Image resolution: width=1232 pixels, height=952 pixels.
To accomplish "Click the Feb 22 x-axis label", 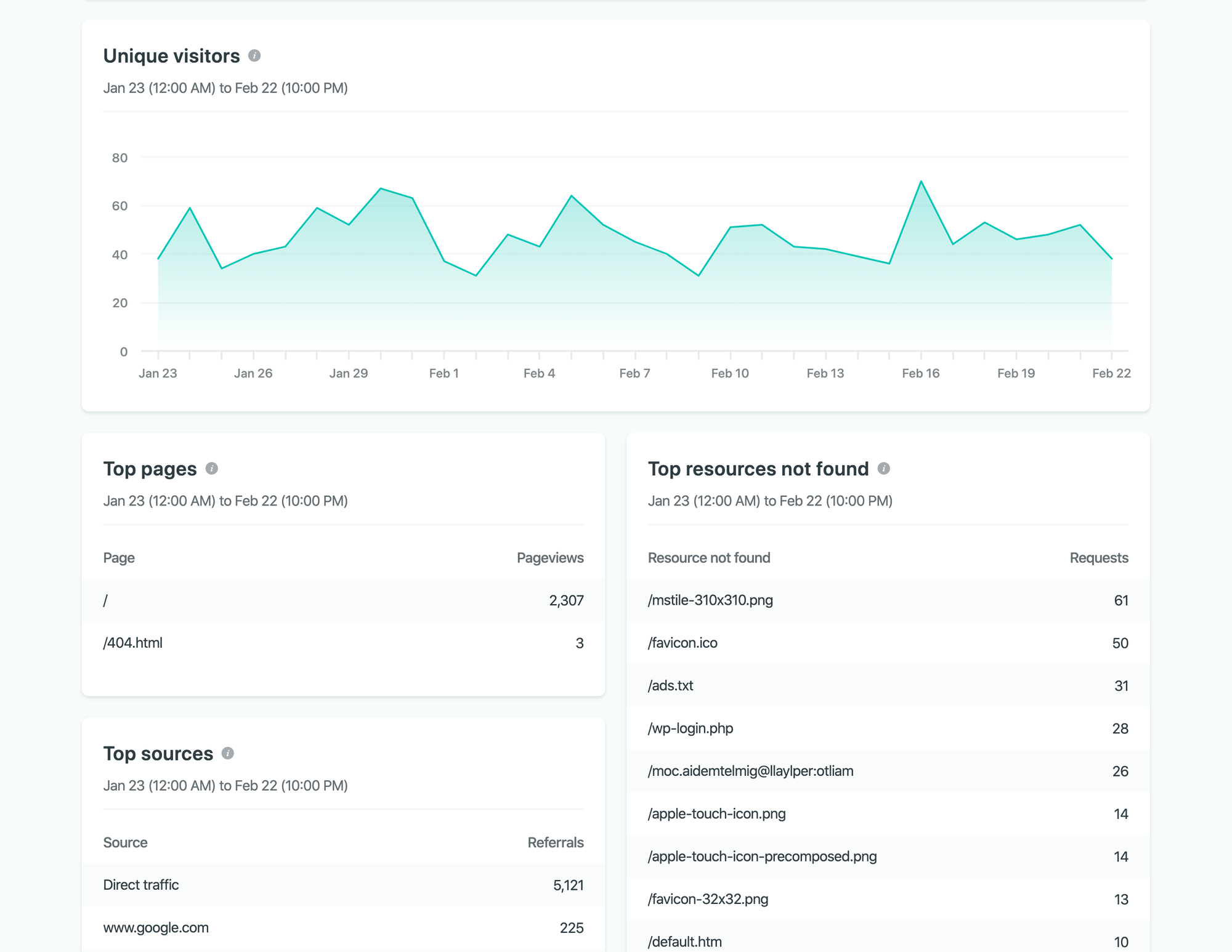I will [1111, 373].
